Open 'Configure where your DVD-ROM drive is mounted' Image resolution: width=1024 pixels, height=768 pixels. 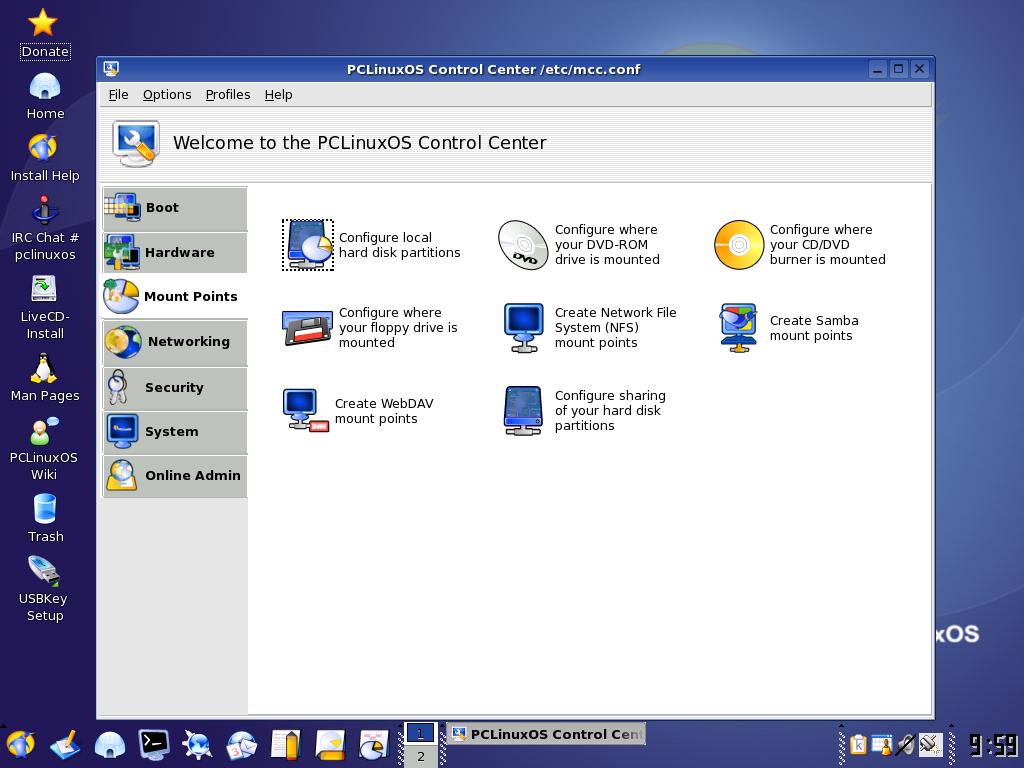[x=607, y=245]
